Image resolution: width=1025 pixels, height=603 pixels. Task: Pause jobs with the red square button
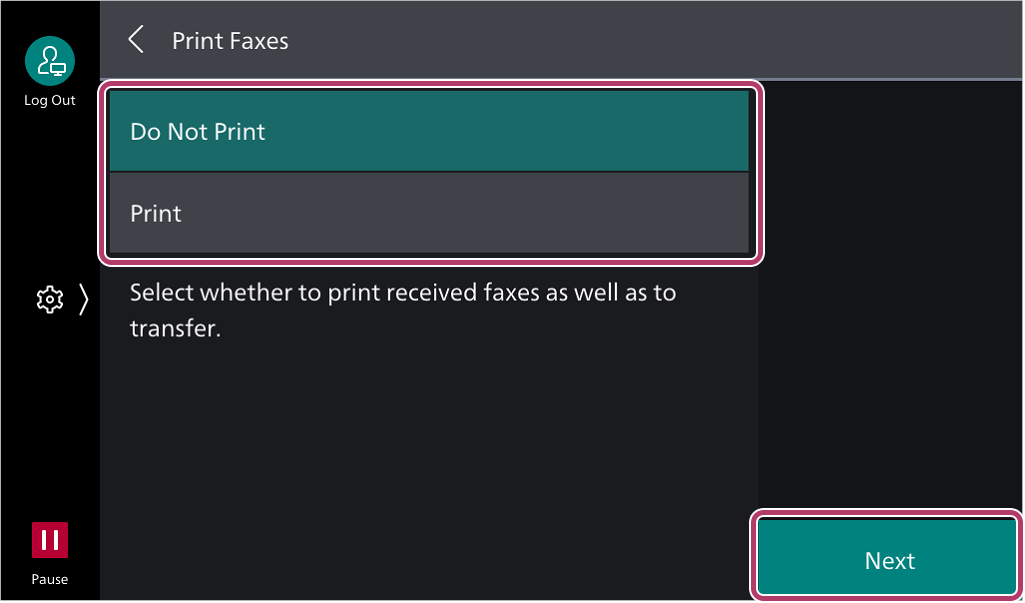coord(50,540)
